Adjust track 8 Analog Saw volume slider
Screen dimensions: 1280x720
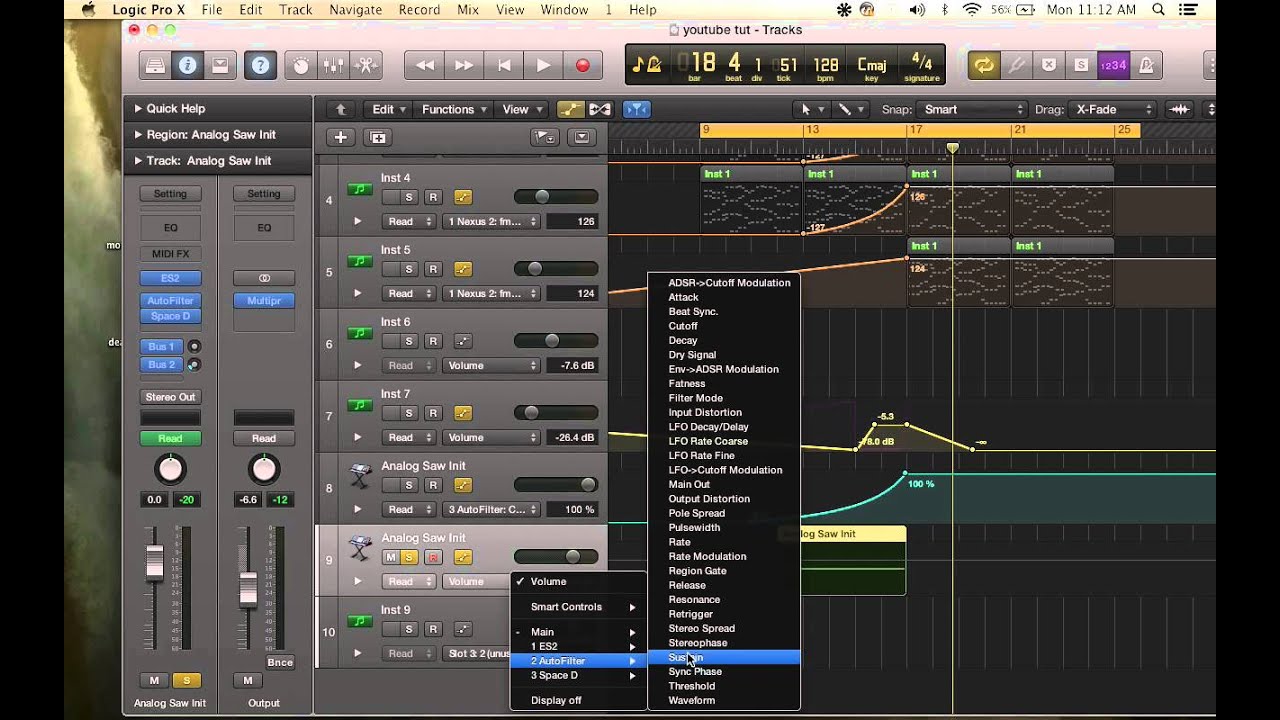coord(555,485)
